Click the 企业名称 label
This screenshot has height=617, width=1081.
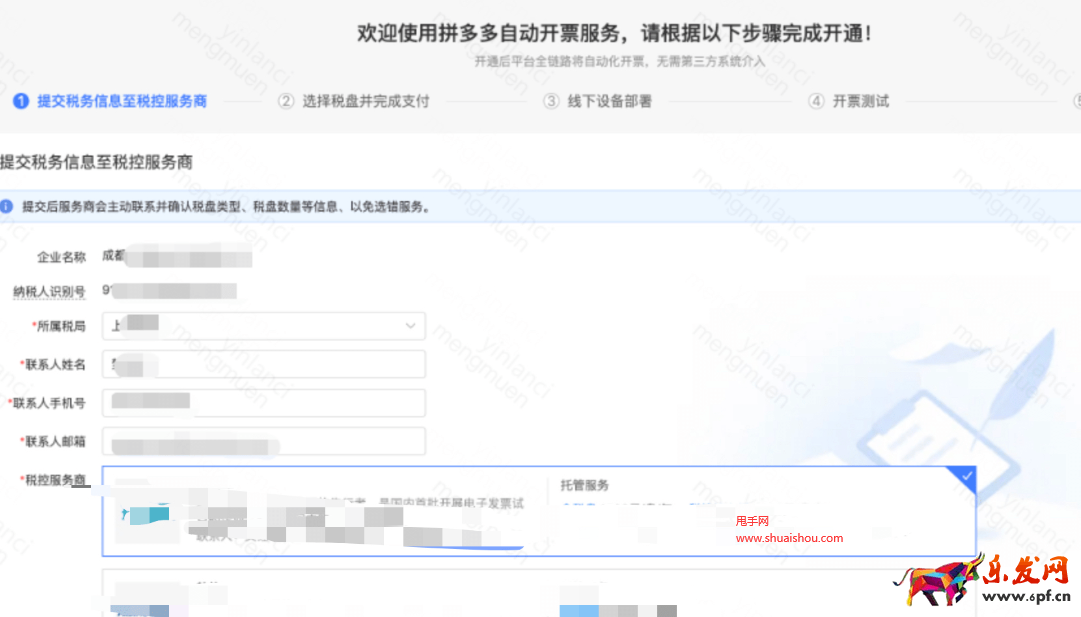[x=61, y=257]
